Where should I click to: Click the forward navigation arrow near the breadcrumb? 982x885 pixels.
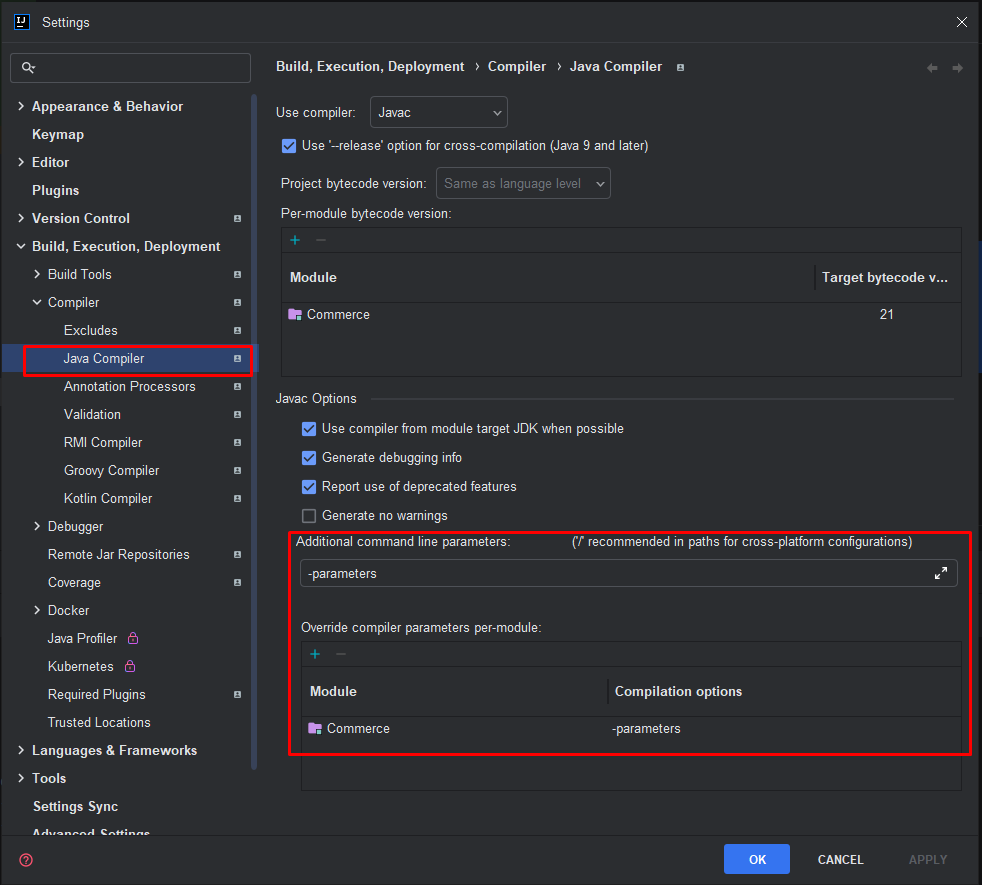(959, 67)
